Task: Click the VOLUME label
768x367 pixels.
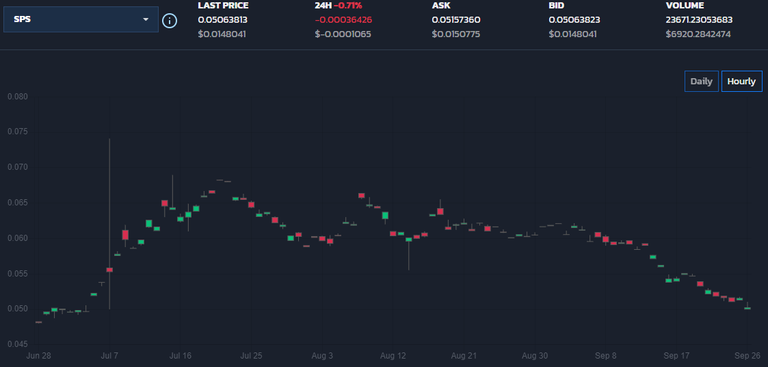Action: point(685,6)
